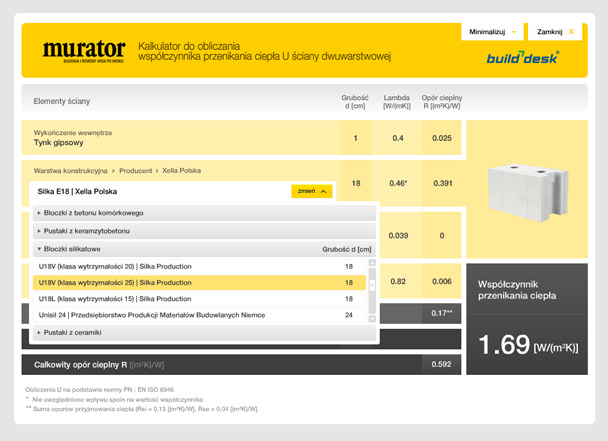Expand Bloczki z betonu komórkowego category
608x441 pixels.
click(90, 213)
